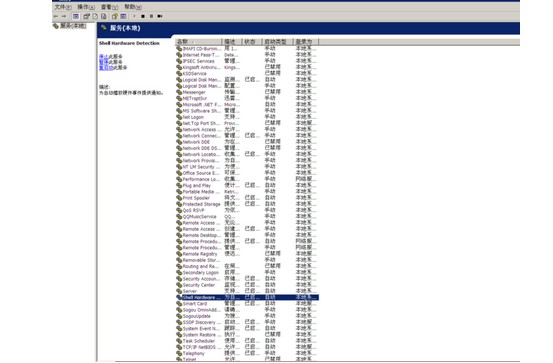Viewport: 553px width, 363px height.
Task: Select the SogouUpdate service row
Action: pyautogui.click(x=247, y=316)
